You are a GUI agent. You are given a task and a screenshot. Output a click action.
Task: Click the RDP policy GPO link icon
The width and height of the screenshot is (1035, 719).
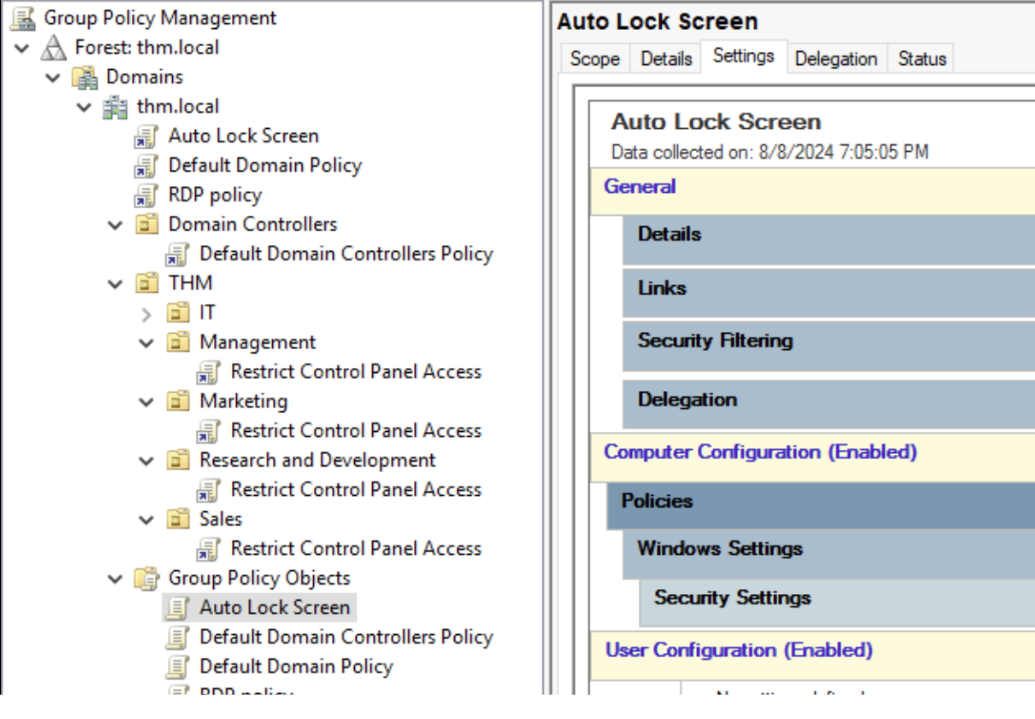click(147, 195)
